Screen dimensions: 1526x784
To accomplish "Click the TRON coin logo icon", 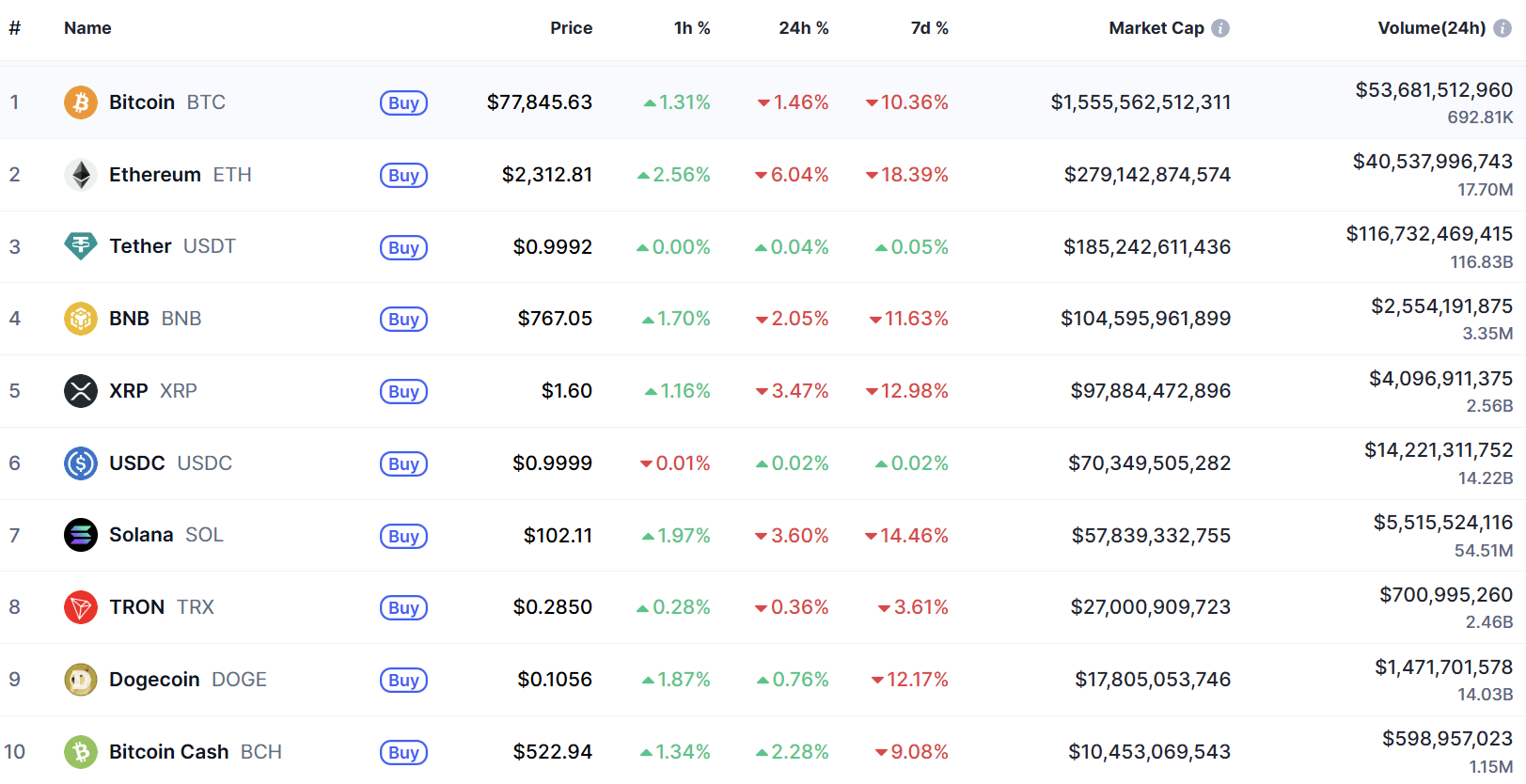I will tap(81, 607).
